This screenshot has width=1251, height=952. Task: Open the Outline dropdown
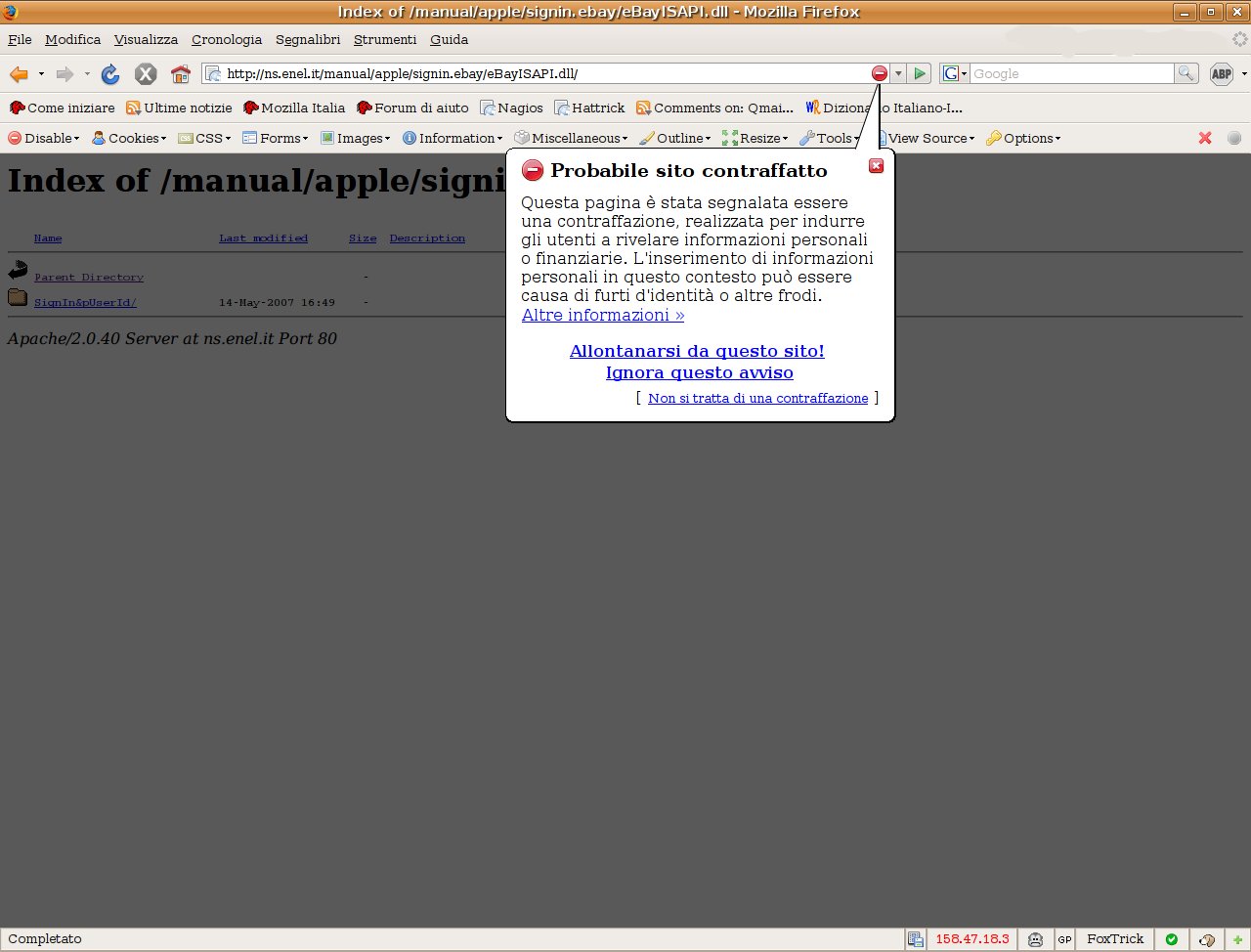[x=675, y=138]
